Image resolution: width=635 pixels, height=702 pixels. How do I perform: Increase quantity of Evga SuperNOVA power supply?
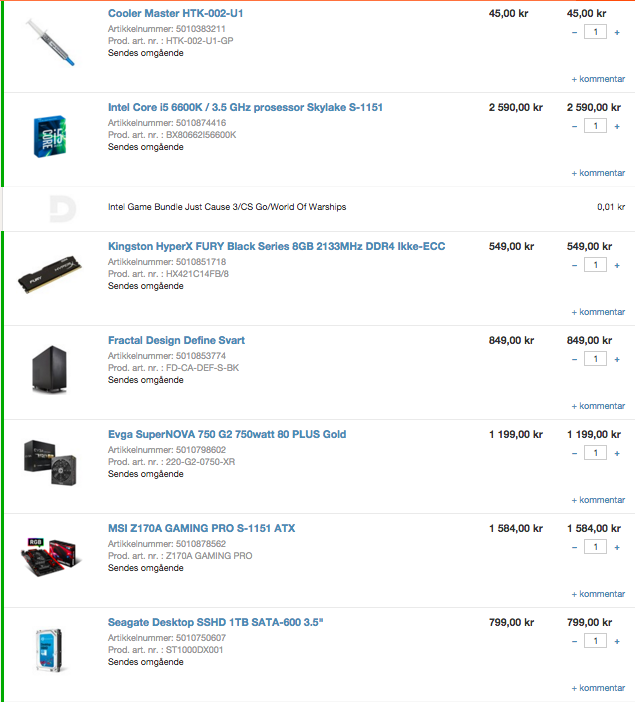pyautogui.click(x=617, y=453)
